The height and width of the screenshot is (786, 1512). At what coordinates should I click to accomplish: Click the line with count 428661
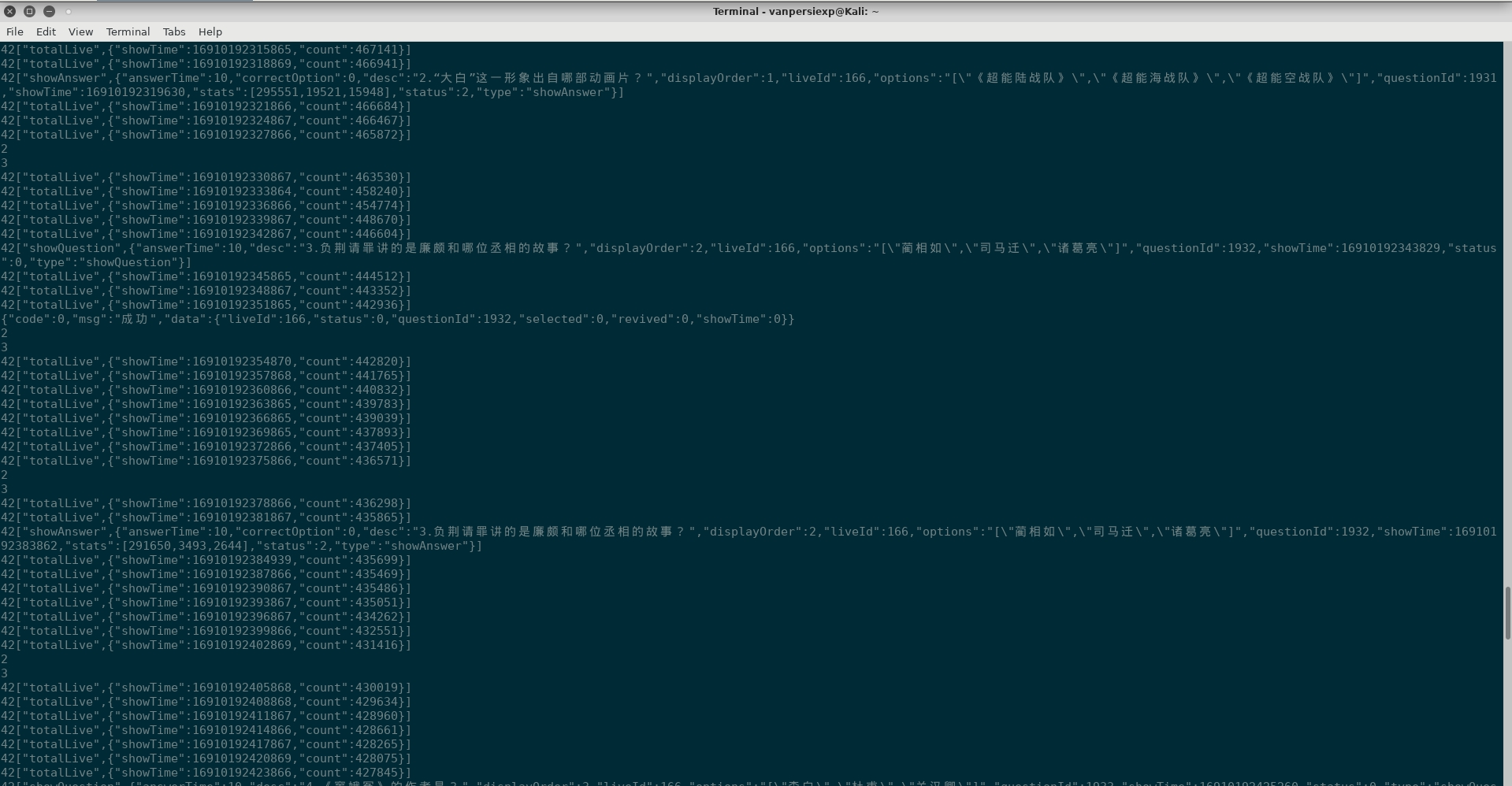(206, 730)
